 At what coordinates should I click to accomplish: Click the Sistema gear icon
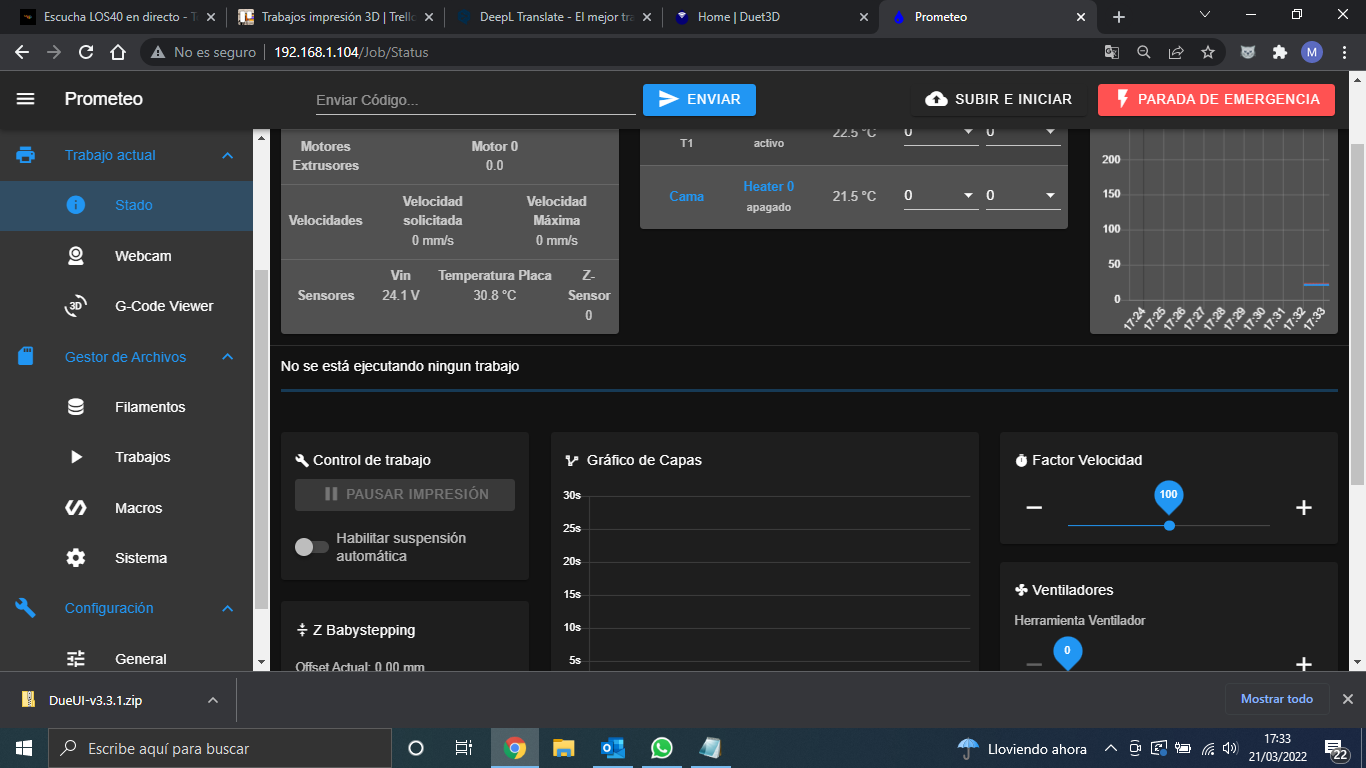coord(76,558)
